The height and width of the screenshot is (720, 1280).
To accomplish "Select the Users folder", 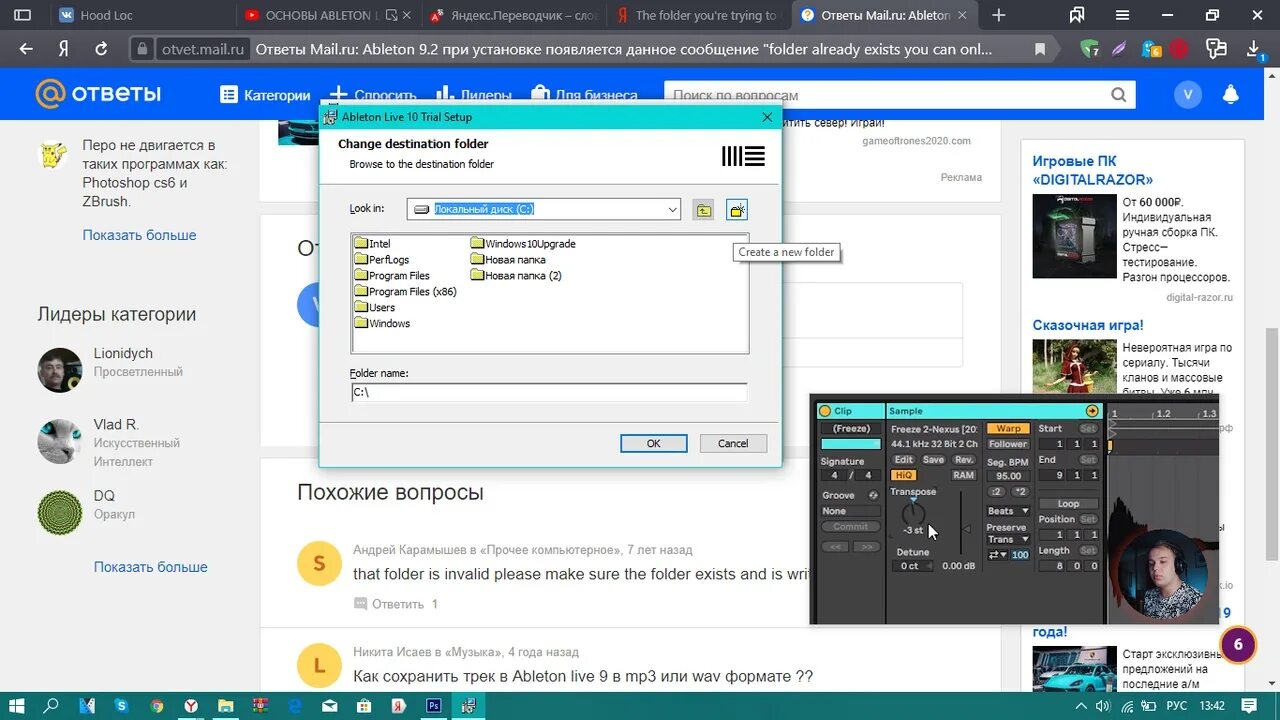I will pyautogui.click(x=375, y=308).
